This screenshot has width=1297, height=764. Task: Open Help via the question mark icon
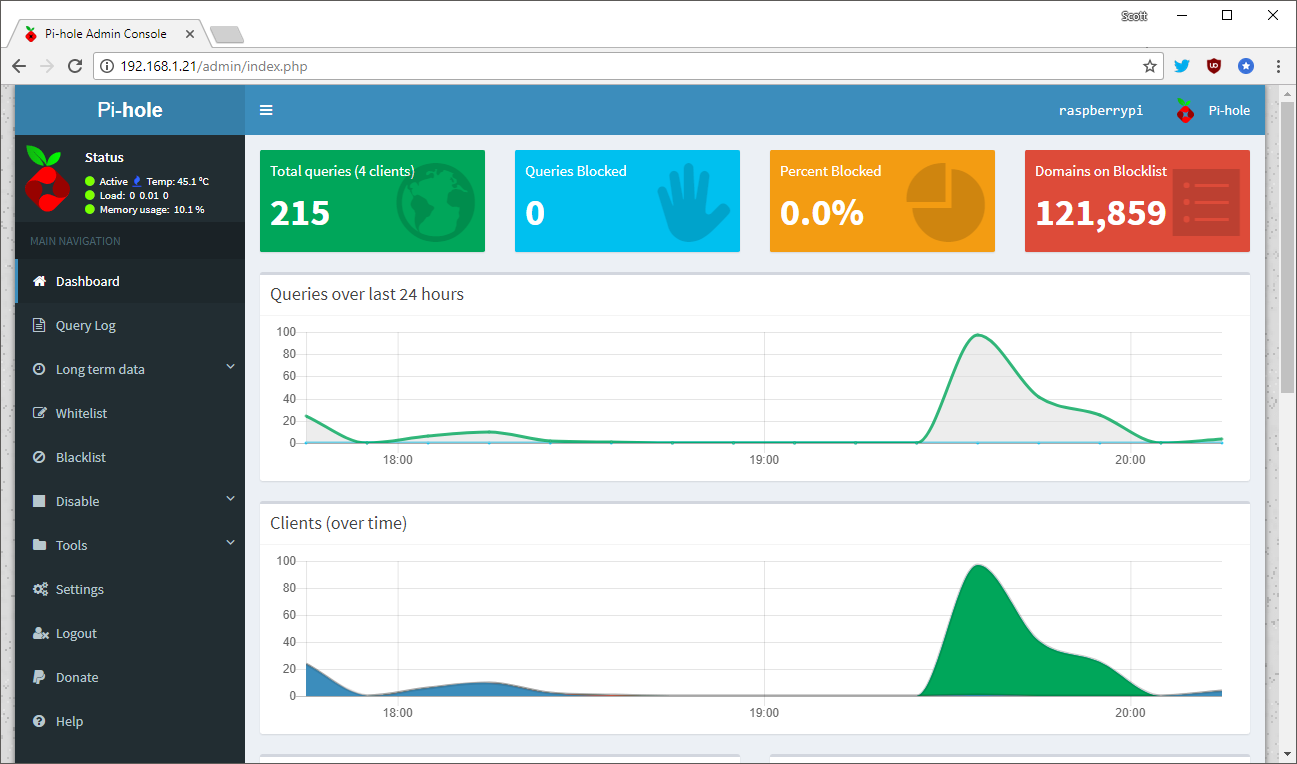pyautogui.click(x=38, y=721)
